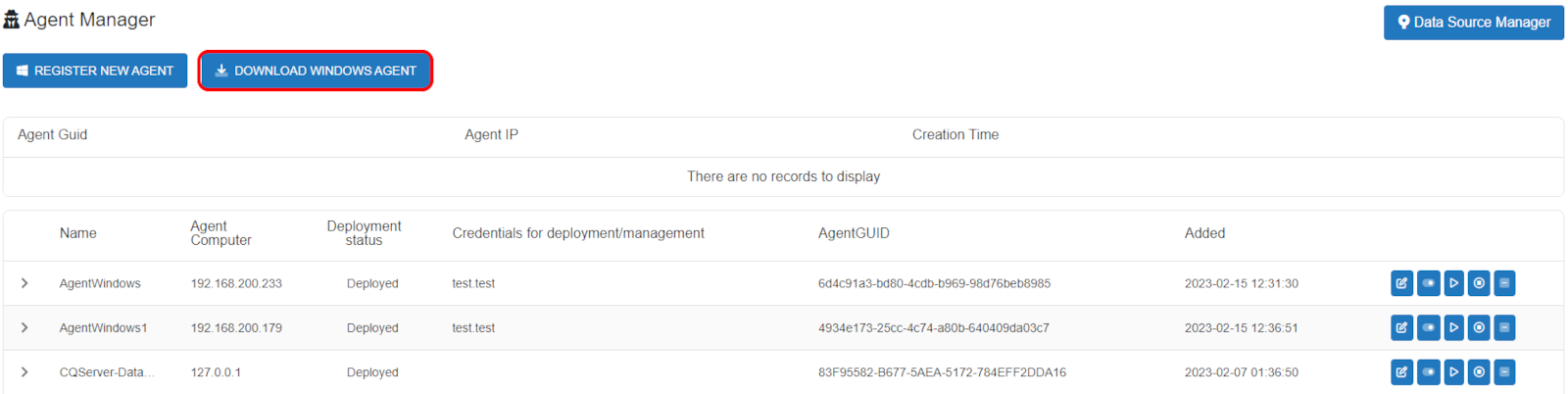
Task: Start the AgentWindows agent with play icon
Action: (x=1454, y=283)
